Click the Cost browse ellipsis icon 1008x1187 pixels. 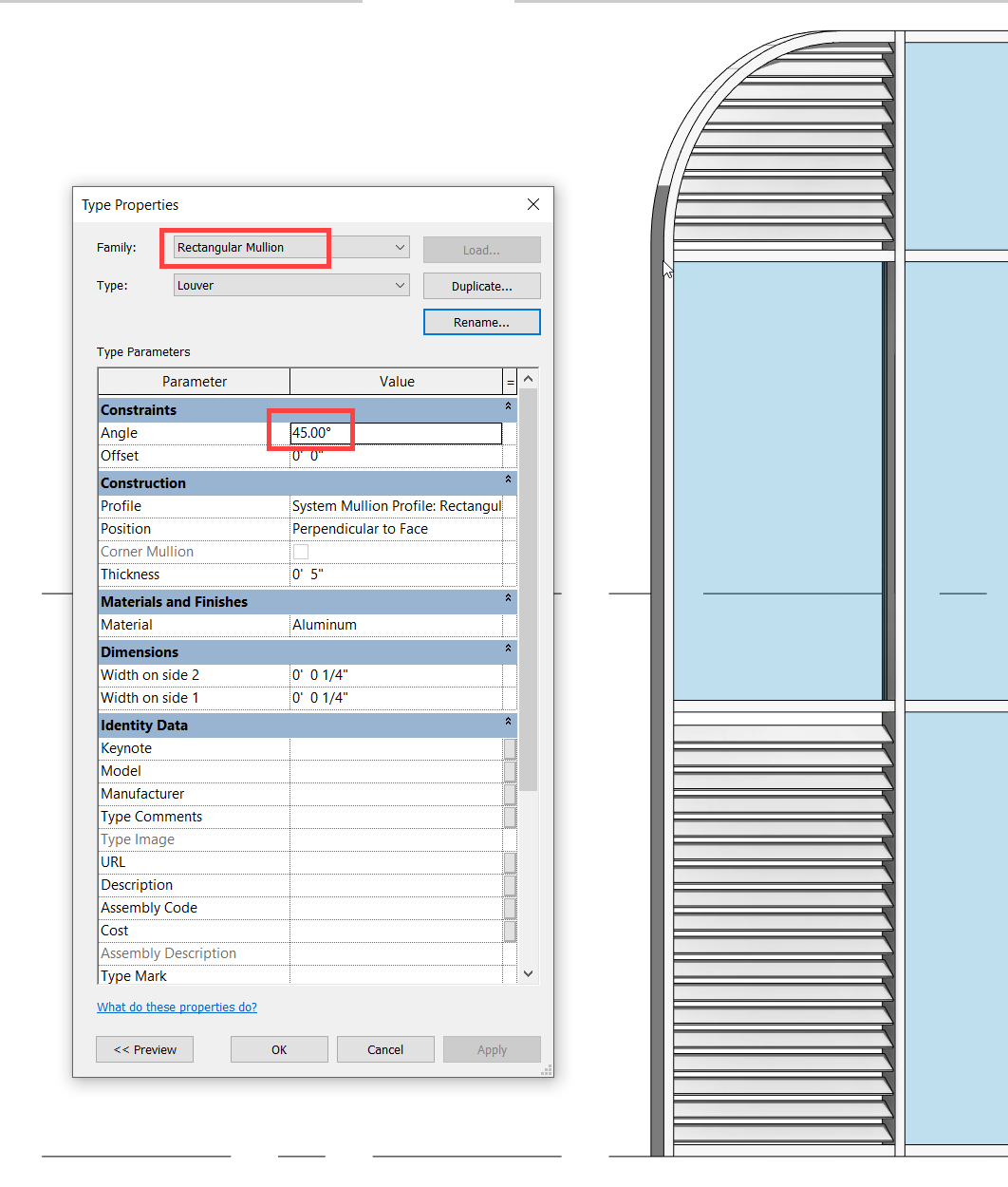coord(511,931)
